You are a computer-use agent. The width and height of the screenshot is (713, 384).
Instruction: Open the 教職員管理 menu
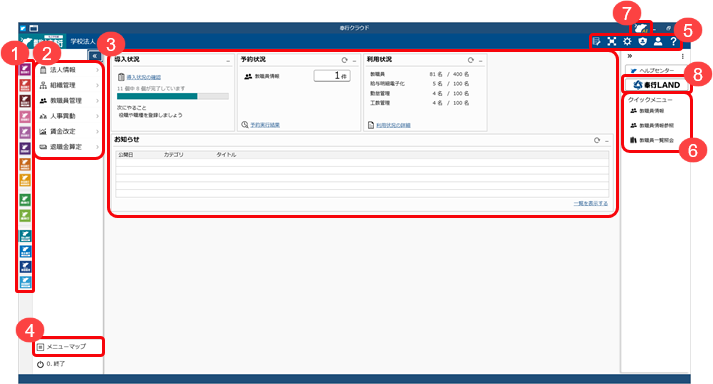[69, 101]
